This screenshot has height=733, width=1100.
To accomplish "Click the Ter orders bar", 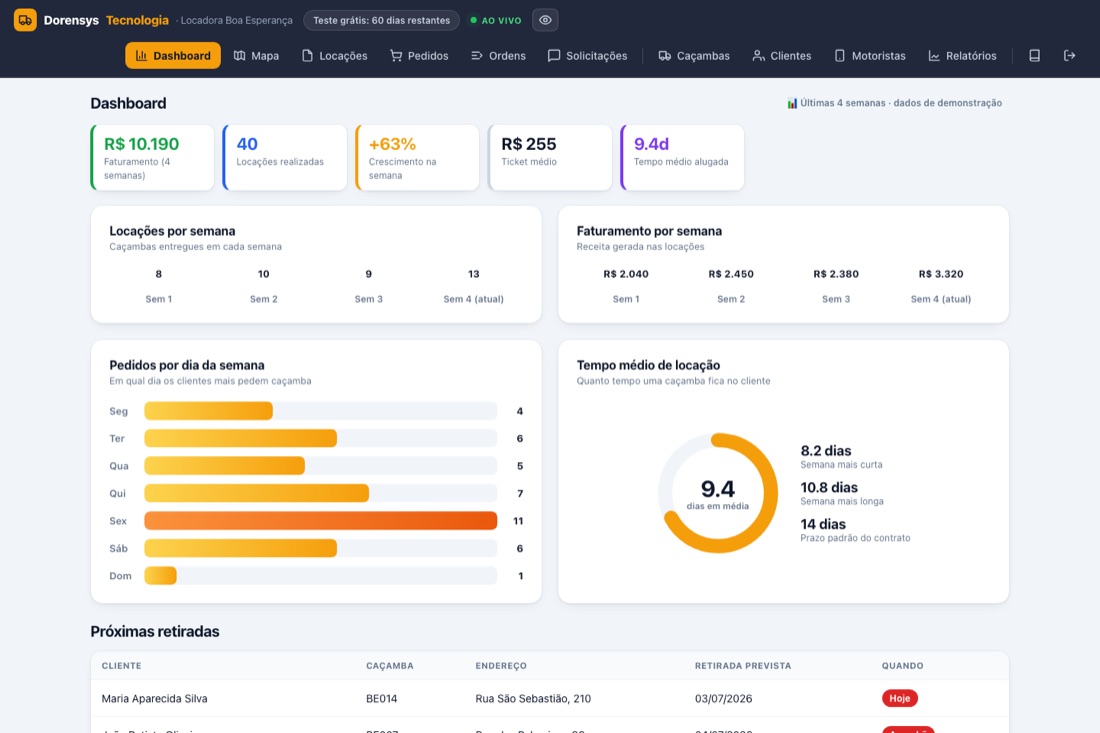I will click(241, 438).
